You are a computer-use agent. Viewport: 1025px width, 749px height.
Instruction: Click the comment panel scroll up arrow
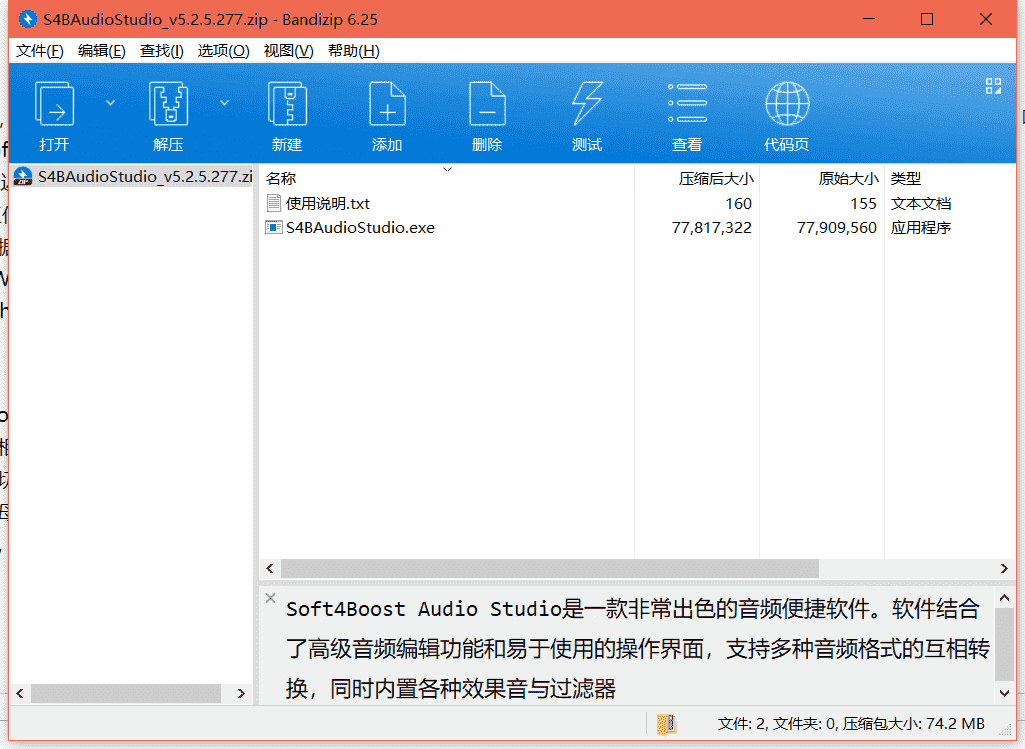(x=1004, y=598)
